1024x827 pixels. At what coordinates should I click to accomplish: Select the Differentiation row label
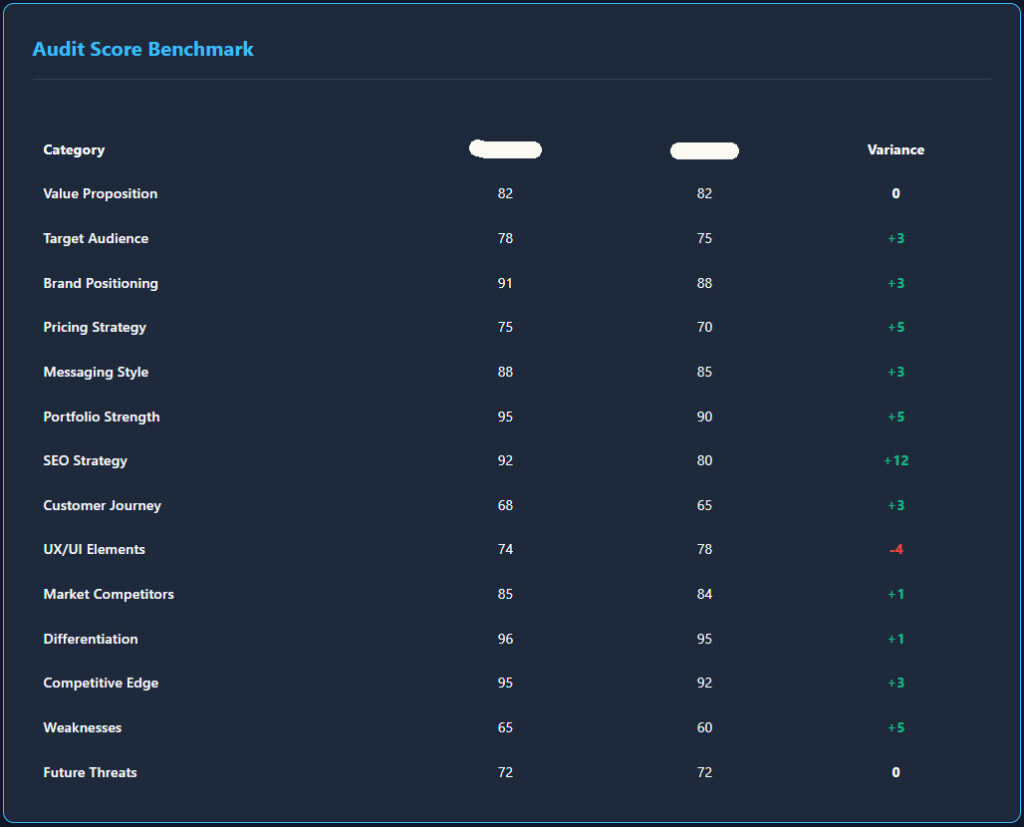click(x=90, y=638)
